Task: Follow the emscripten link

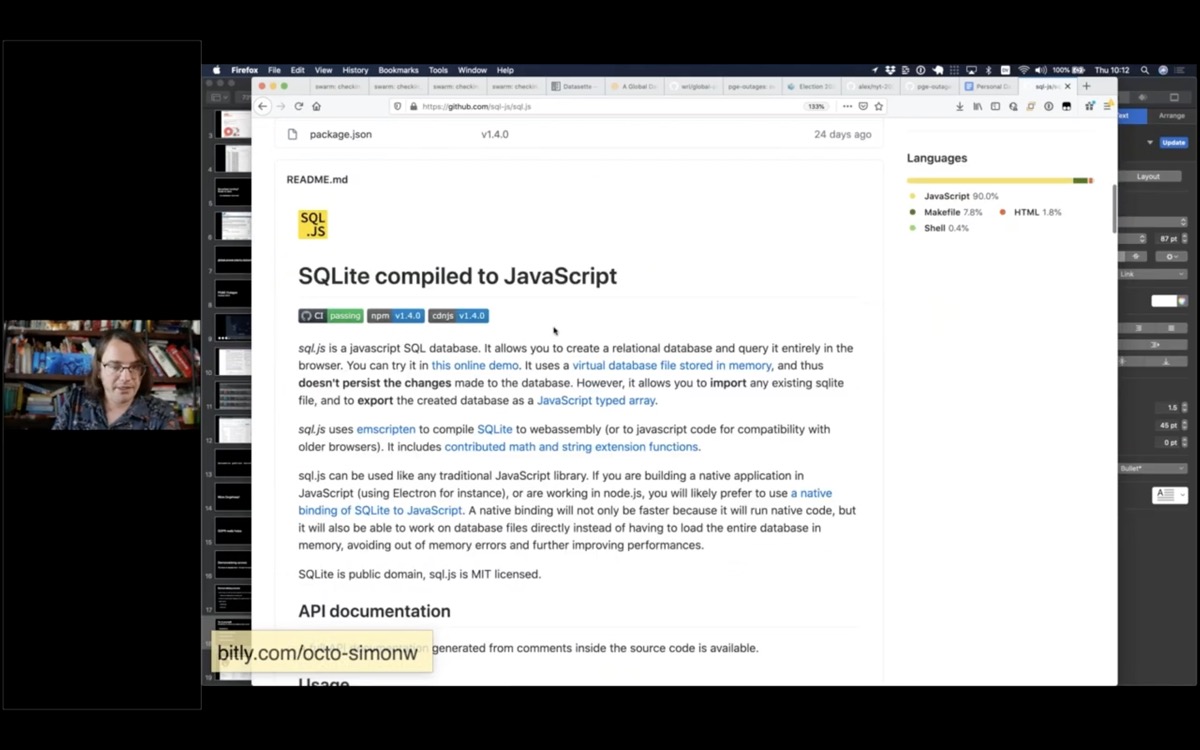Action: point(386,429)
